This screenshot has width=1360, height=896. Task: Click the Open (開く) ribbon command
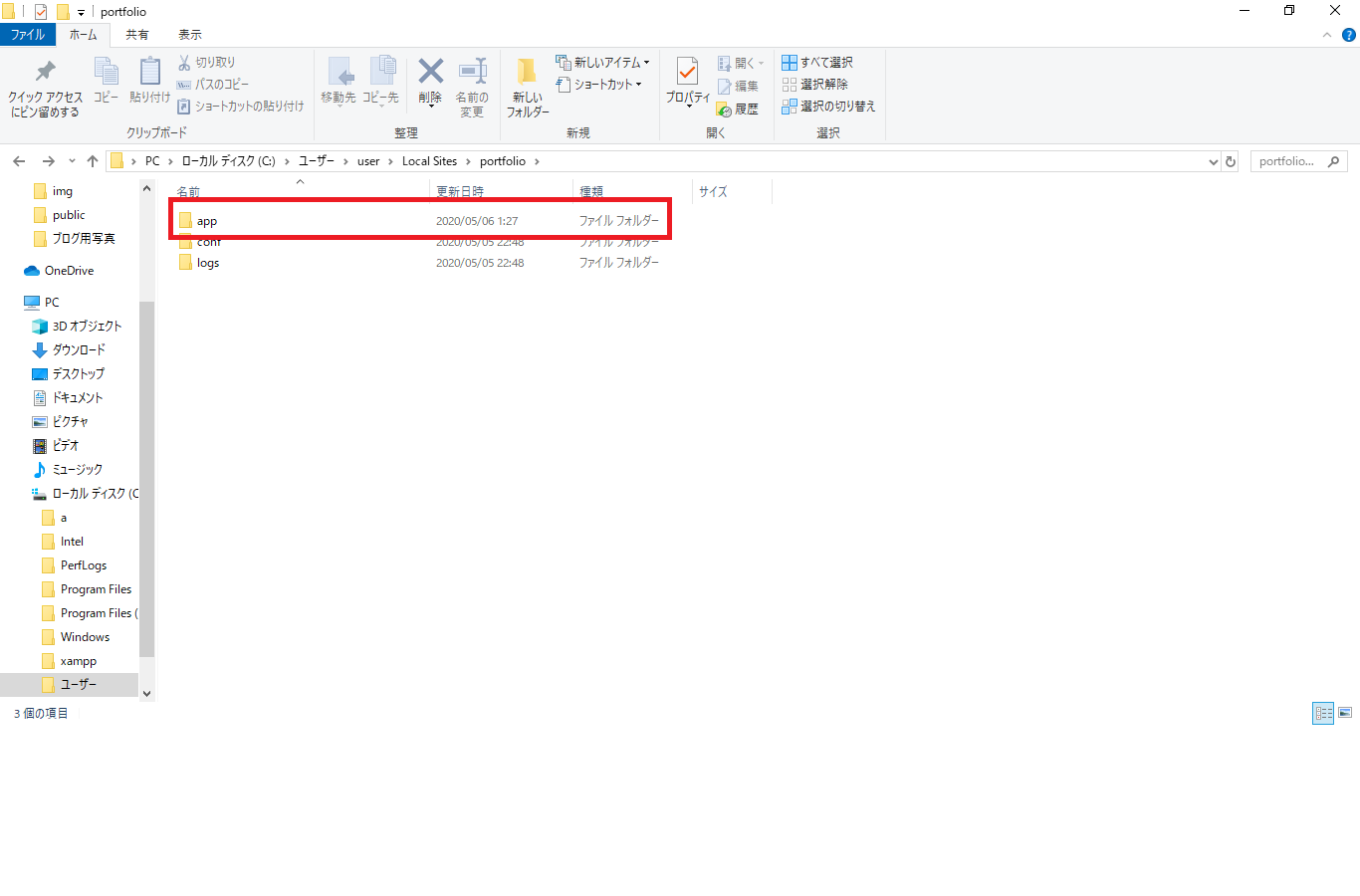741,63
